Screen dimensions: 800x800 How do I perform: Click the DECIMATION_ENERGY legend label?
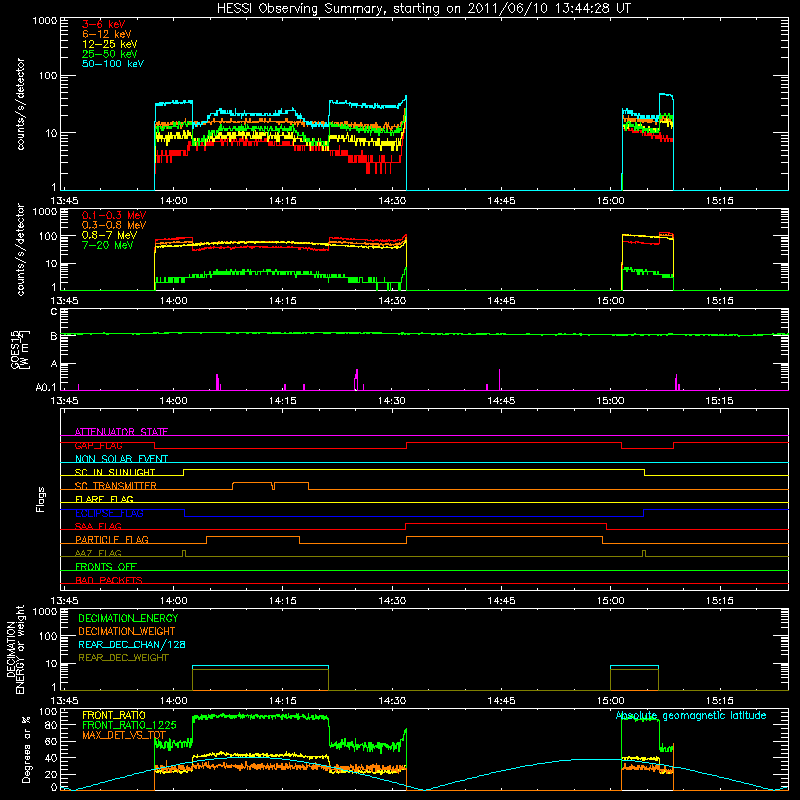[128, 618]
